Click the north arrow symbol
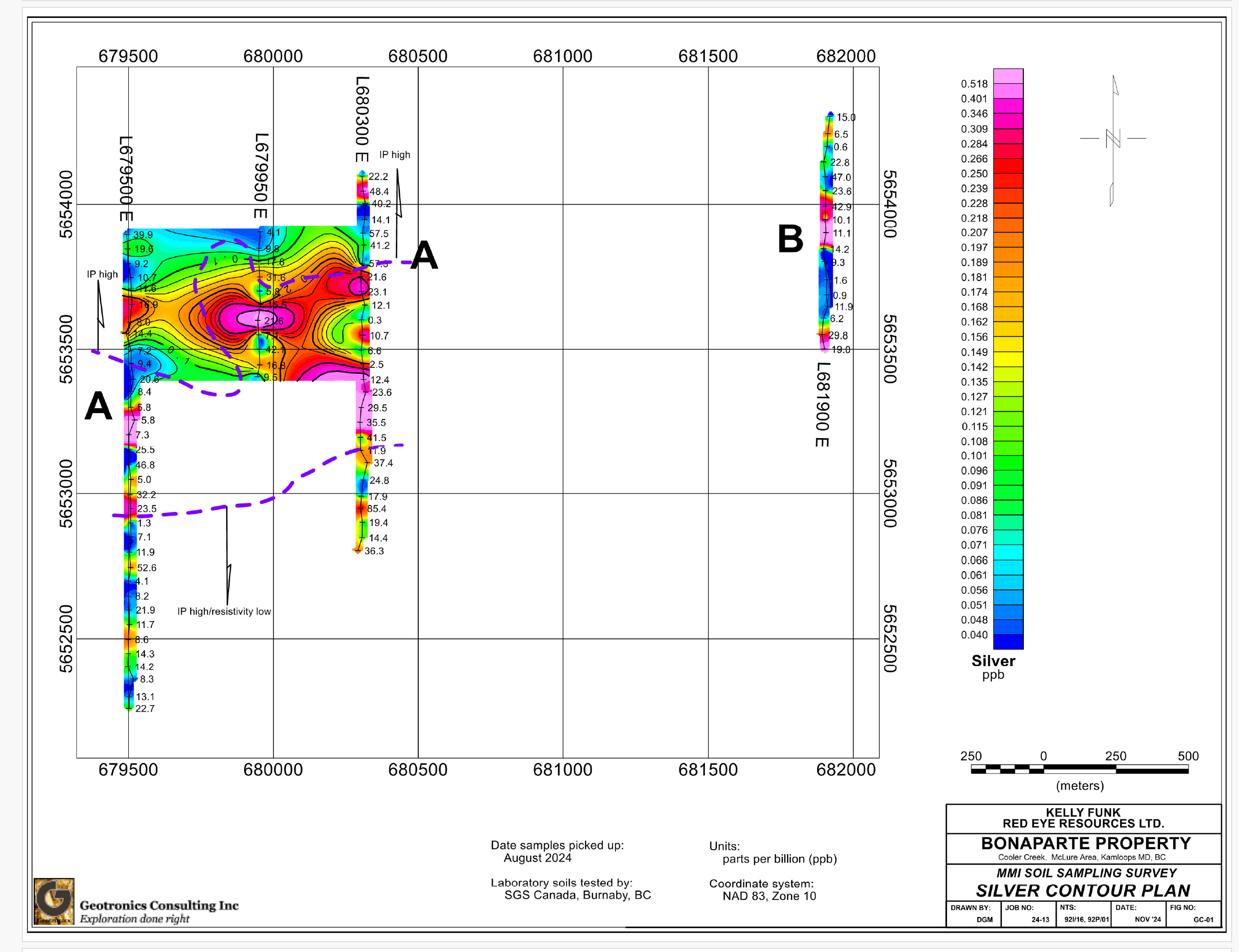The height and width of the screenshot is (952, 1239). tap(1113, 139)
